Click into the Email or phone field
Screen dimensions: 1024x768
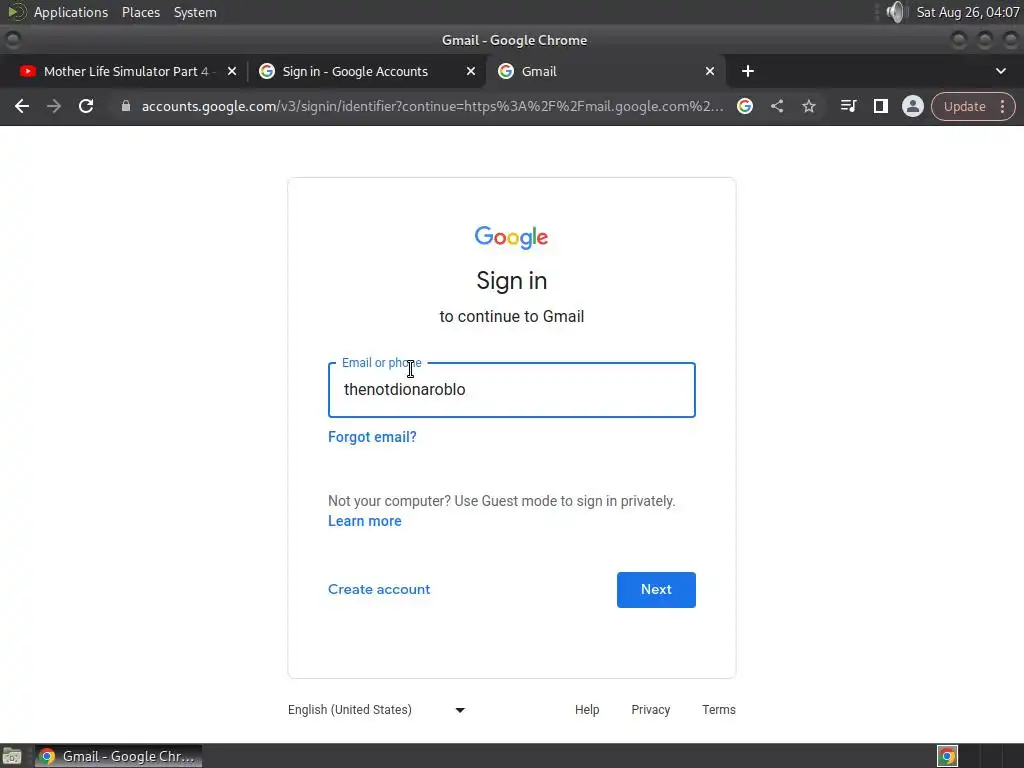(512, 390)
